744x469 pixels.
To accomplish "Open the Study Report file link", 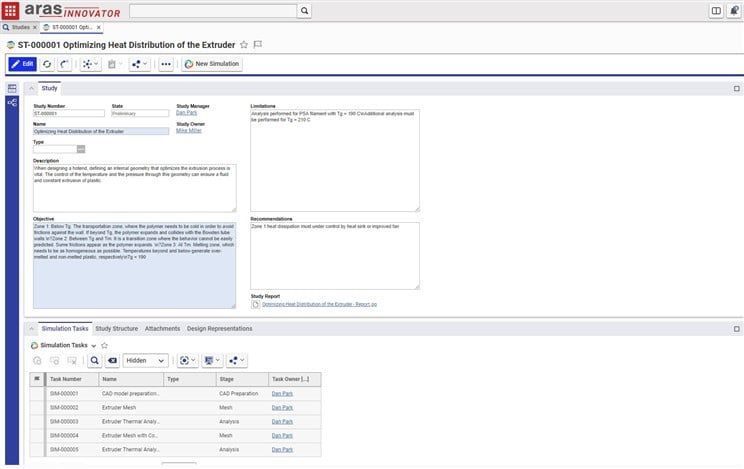I will point(319,304).
